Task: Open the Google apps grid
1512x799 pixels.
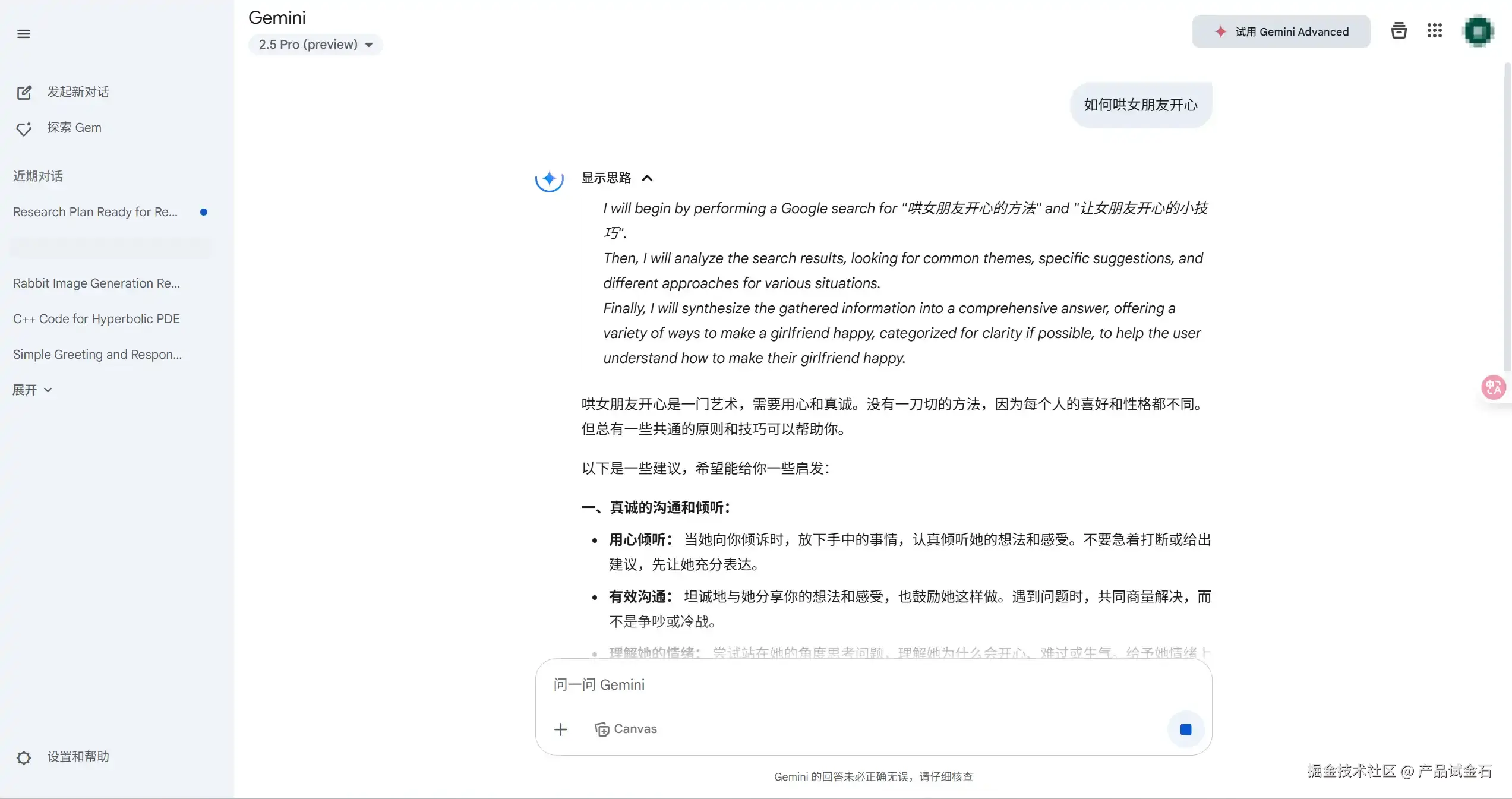Action: click(x=1435, y=30)
